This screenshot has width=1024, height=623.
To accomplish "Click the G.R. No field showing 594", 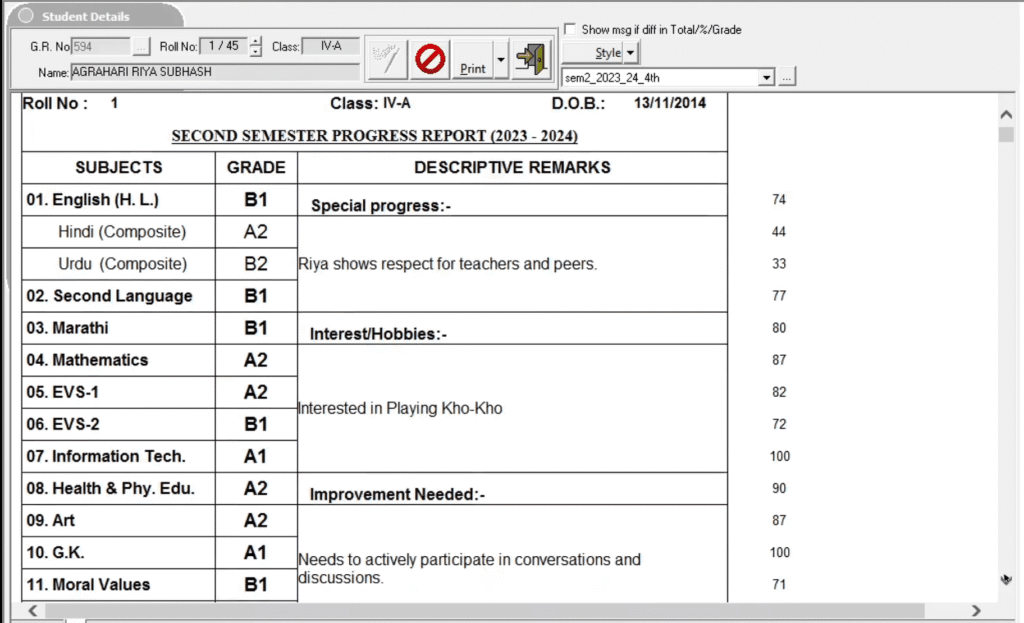I will [100, 45].
